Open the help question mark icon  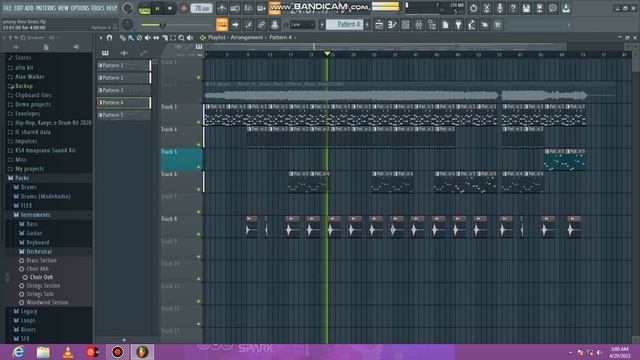coord(513,8)
